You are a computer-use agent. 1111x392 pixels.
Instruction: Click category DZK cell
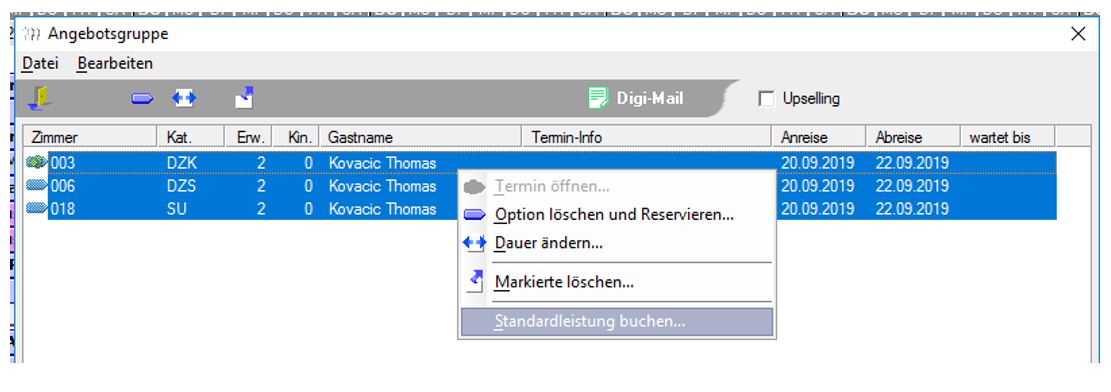181,164
